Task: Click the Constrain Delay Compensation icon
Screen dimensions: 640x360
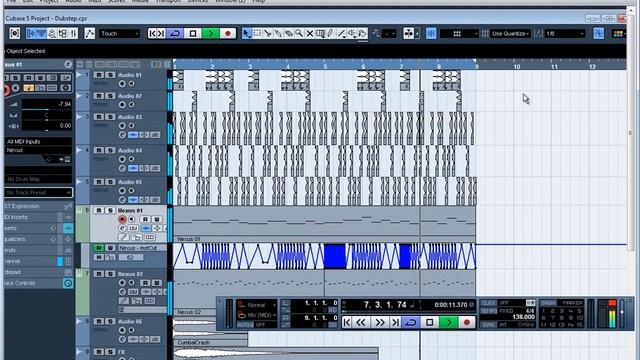Action: coord(15,33)
